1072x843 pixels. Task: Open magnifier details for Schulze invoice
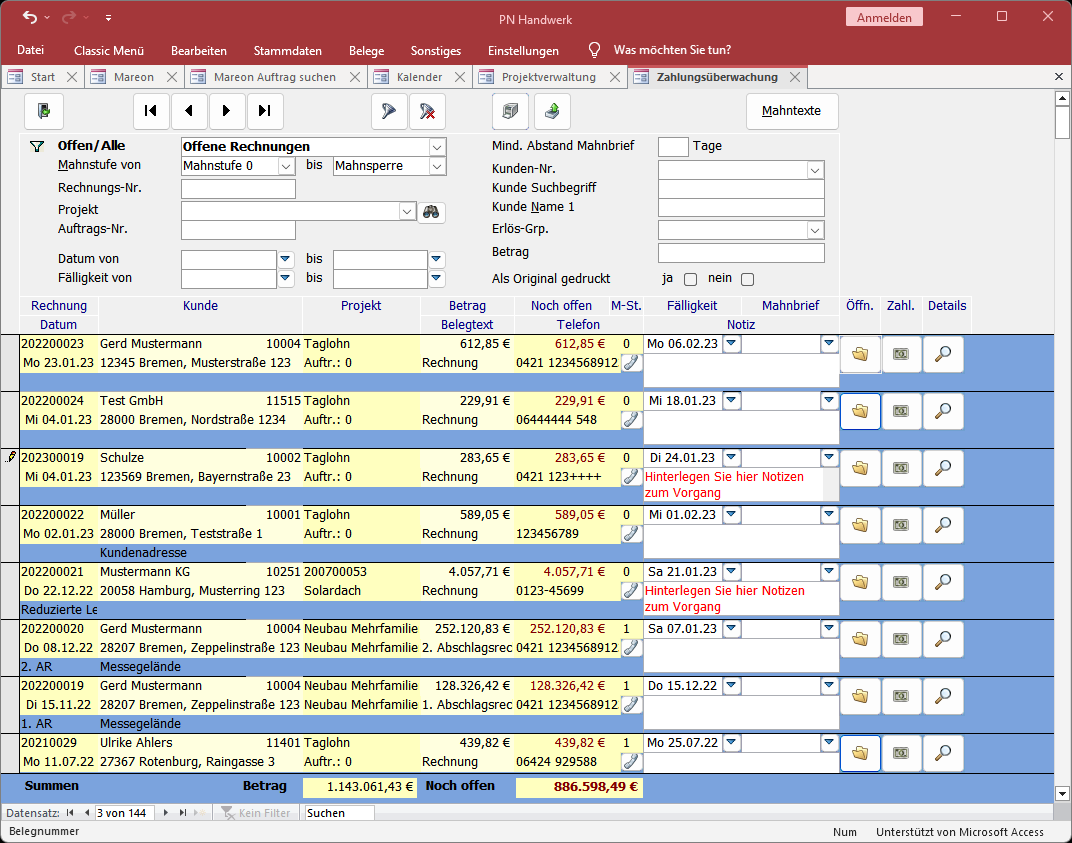pos(943,468)
